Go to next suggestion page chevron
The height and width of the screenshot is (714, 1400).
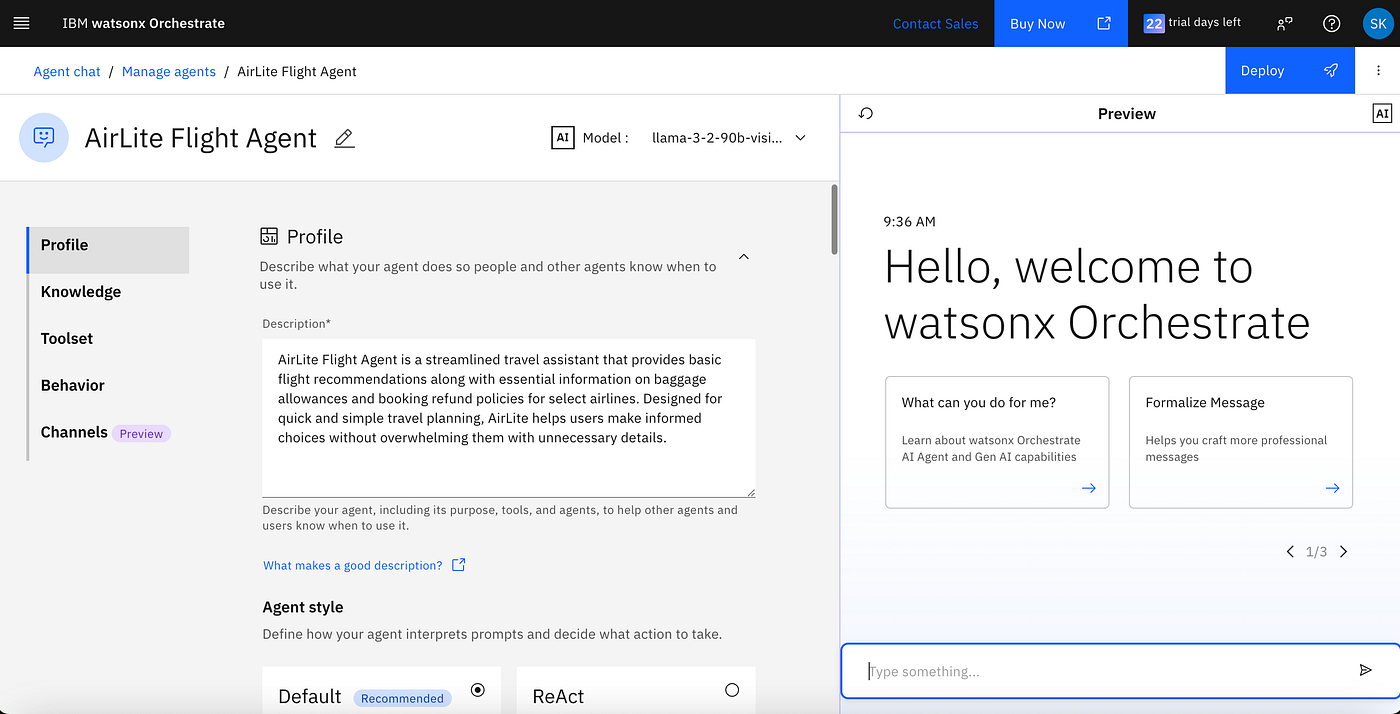click(1343, 551)
